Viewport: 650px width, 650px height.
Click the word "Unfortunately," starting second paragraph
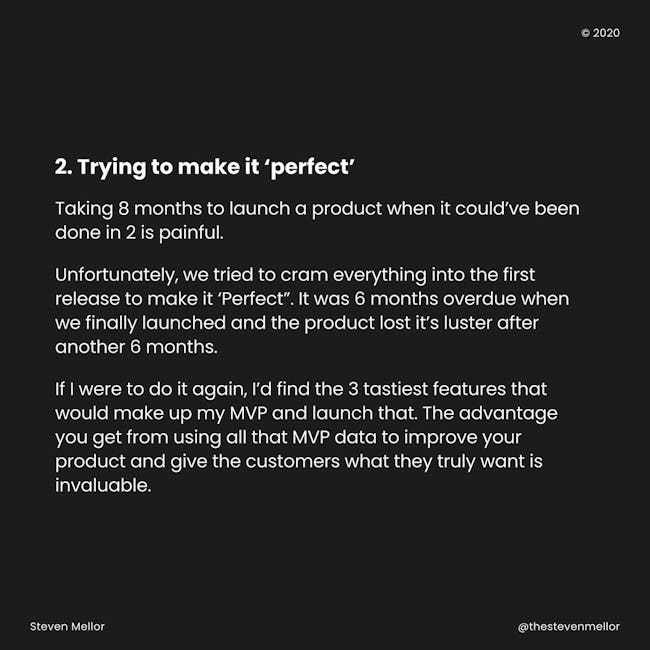pos(116,275)
